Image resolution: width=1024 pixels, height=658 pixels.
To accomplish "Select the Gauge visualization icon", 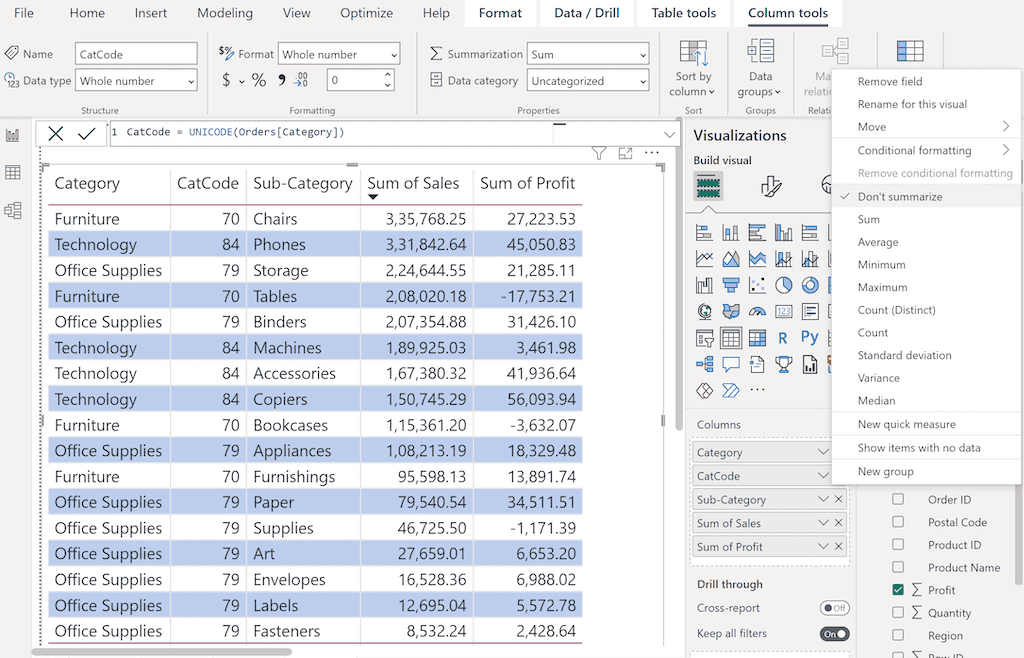I will tap(757, 311).
